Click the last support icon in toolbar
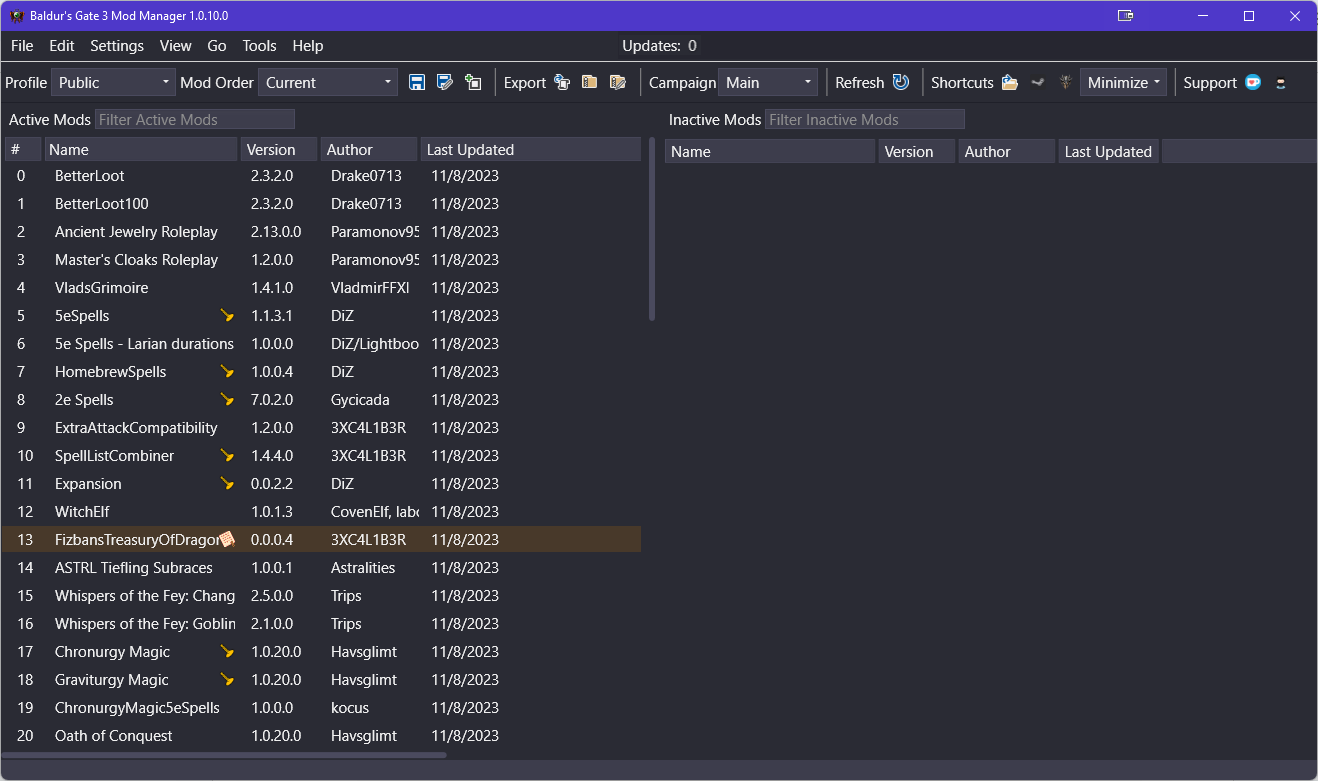The width and height of the screenshot is (1318, 781). pos(1281,82)
